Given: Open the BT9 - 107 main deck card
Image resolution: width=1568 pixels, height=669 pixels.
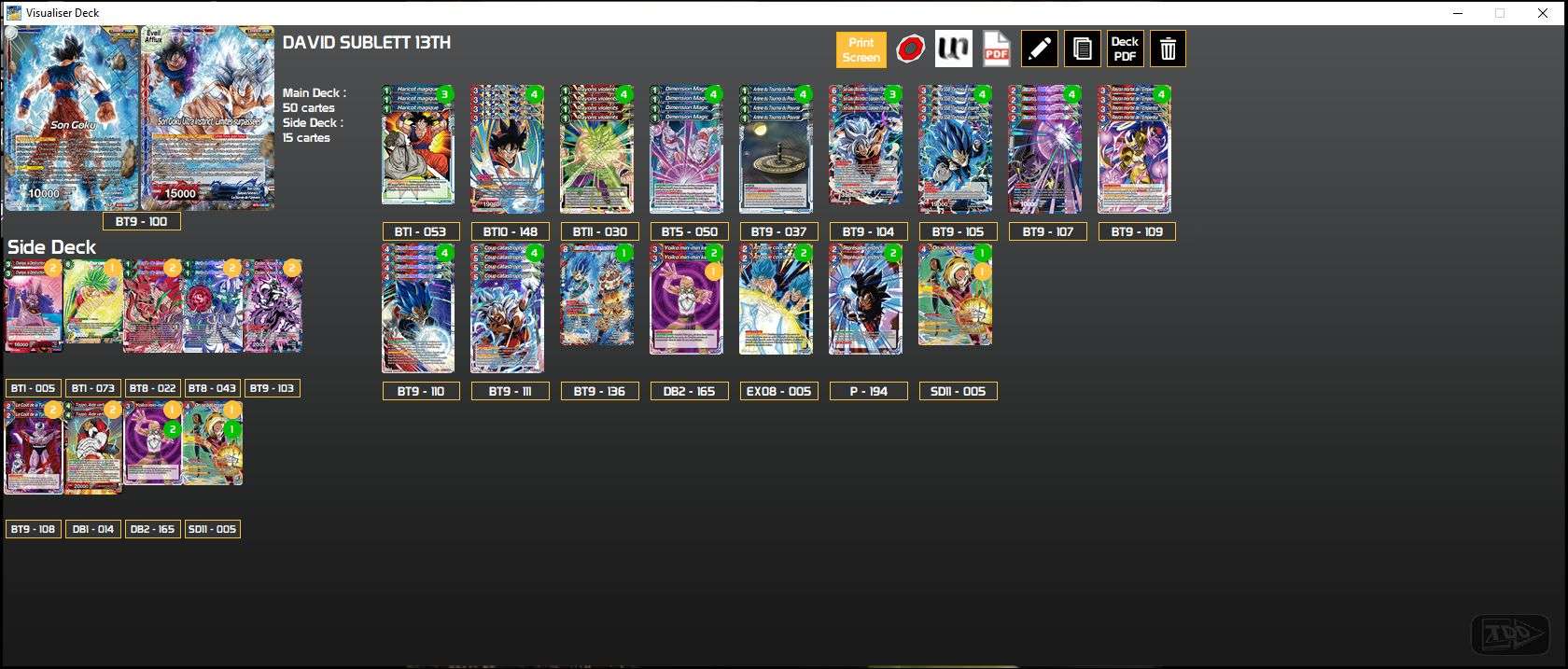Looking at the screenshot, I should tap(1044, 149).
